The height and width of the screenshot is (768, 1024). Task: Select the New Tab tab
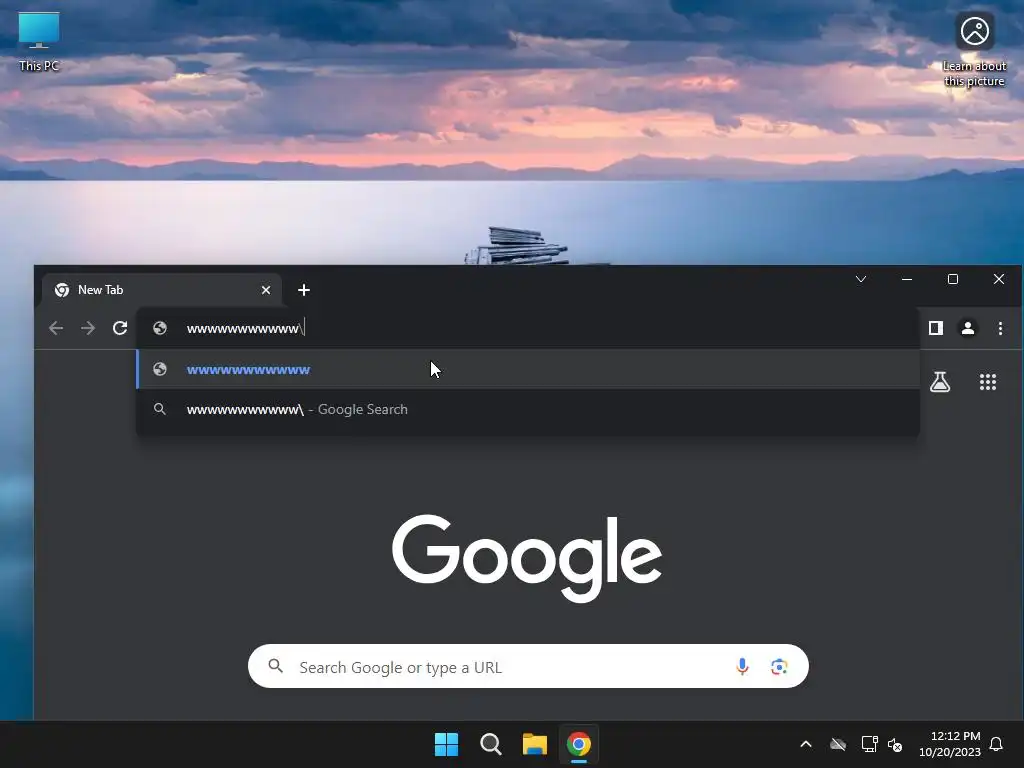click(x=162, y=290)
